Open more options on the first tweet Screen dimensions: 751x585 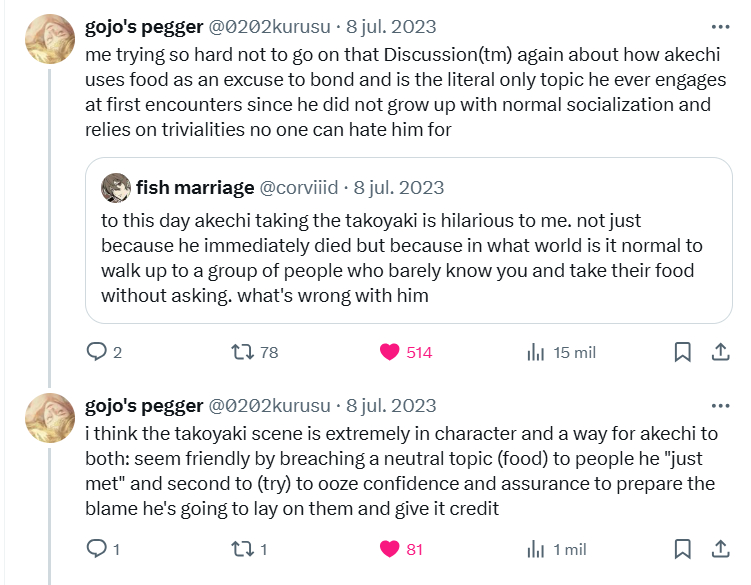coord(719,27)
